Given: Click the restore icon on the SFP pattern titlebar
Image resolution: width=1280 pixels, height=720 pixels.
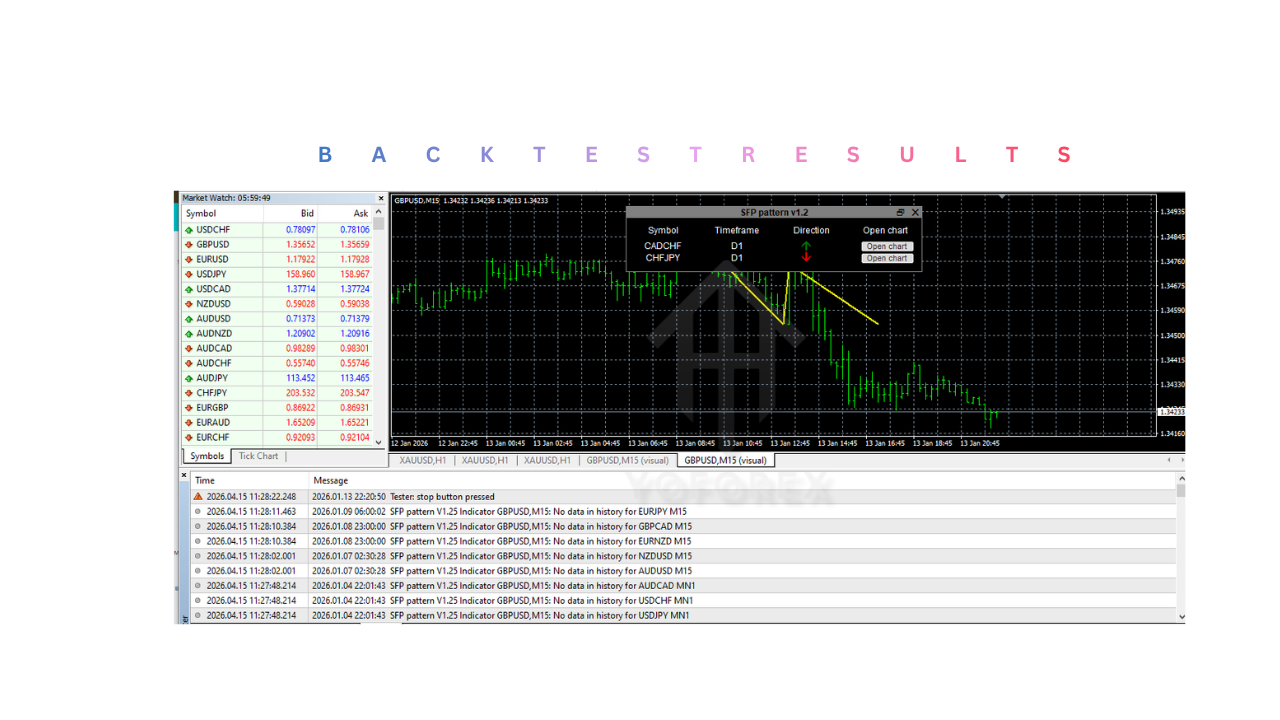Looking at the screenshot, I should (901, 212).
